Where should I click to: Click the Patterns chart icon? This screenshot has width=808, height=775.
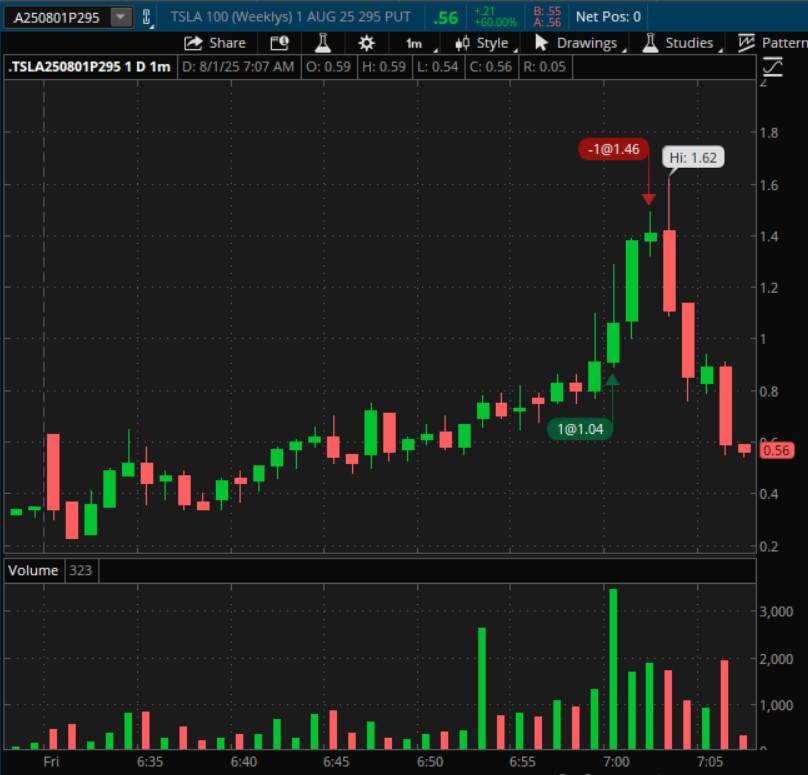746,43
